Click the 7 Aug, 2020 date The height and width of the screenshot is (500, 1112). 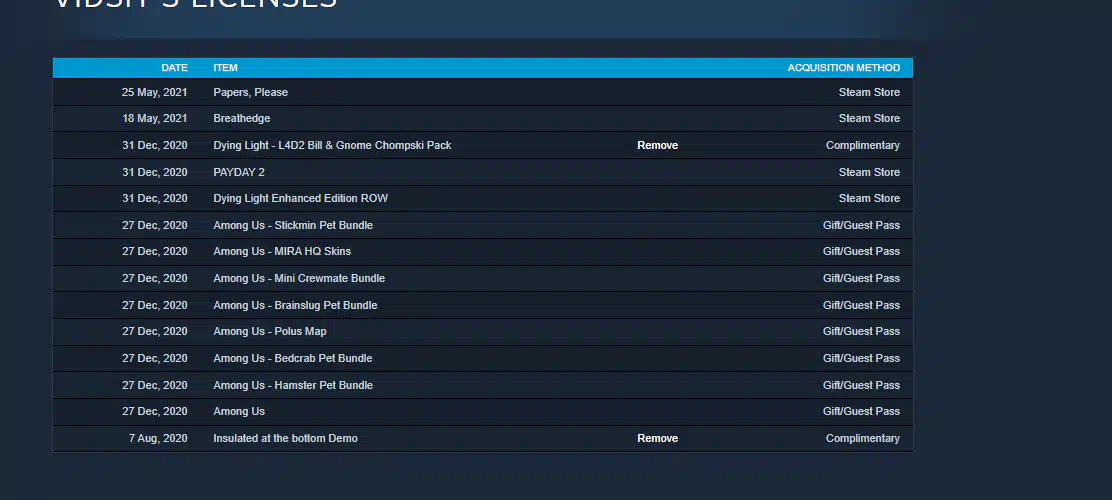click(x=158, y=438)
